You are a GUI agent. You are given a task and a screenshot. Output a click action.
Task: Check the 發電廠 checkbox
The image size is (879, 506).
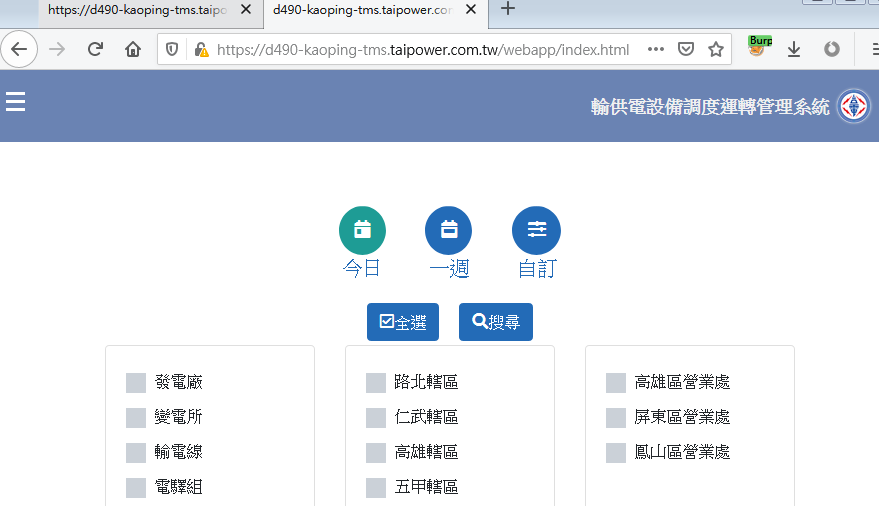pos(136,383)
